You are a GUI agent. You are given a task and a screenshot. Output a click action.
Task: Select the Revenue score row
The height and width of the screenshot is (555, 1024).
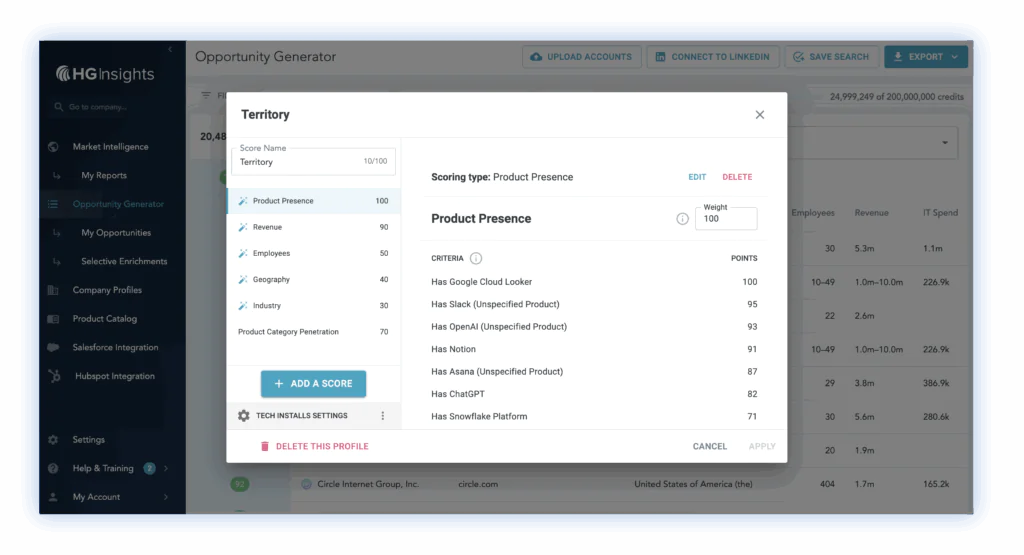pos(313,227)
